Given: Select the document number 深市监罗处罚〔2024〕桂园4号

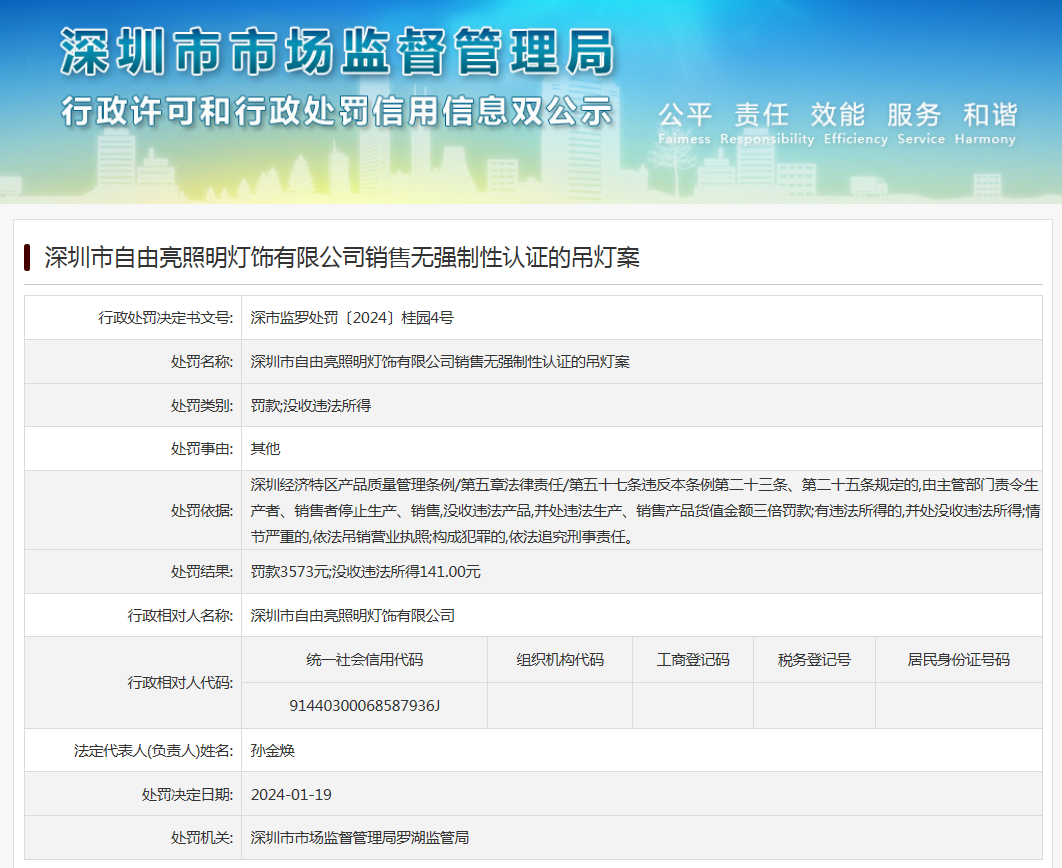Looking at the screenshot, I should (x=352, y=318).
